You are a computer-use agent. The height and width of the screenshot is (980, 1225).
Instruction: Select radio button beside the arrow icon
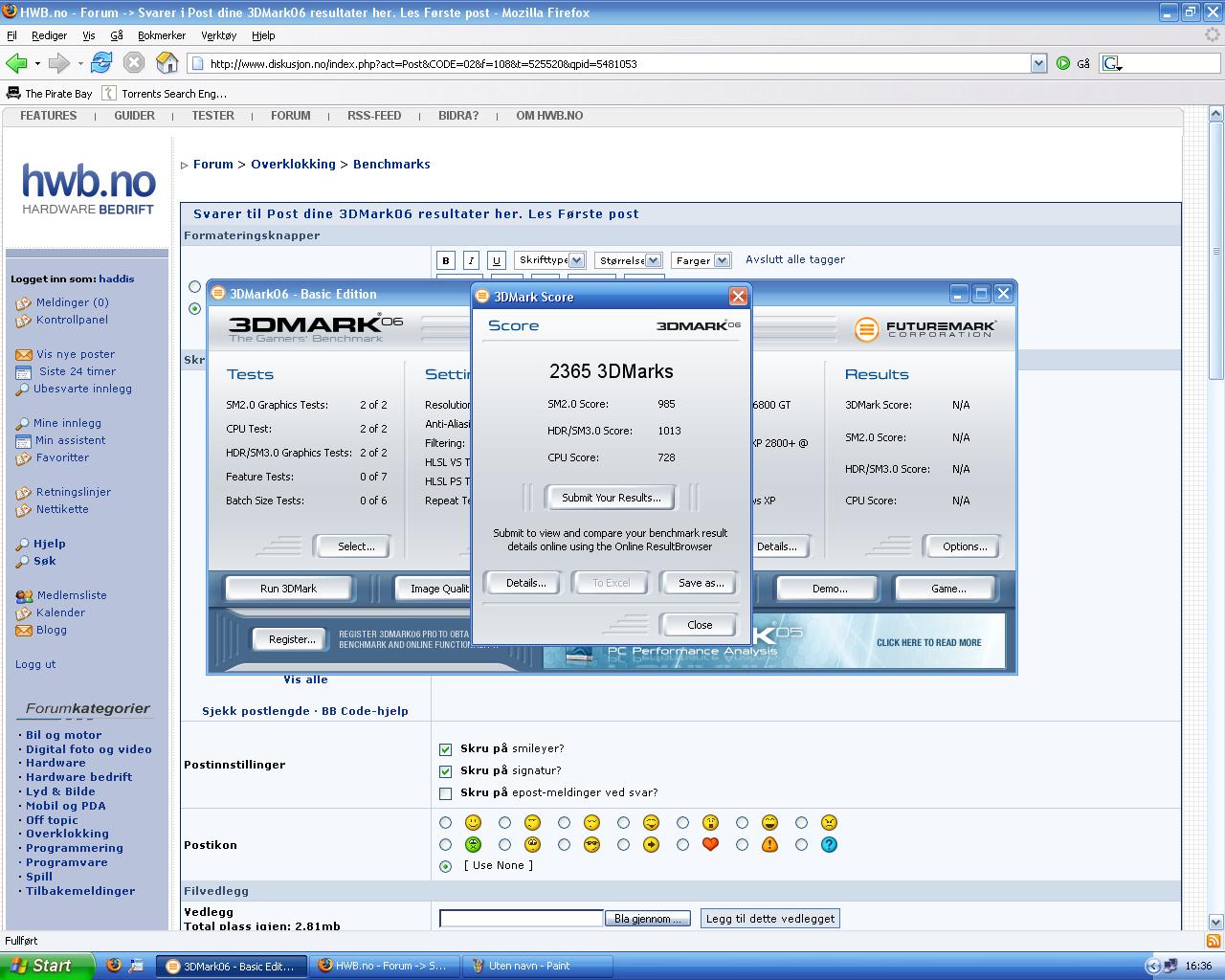623,845
